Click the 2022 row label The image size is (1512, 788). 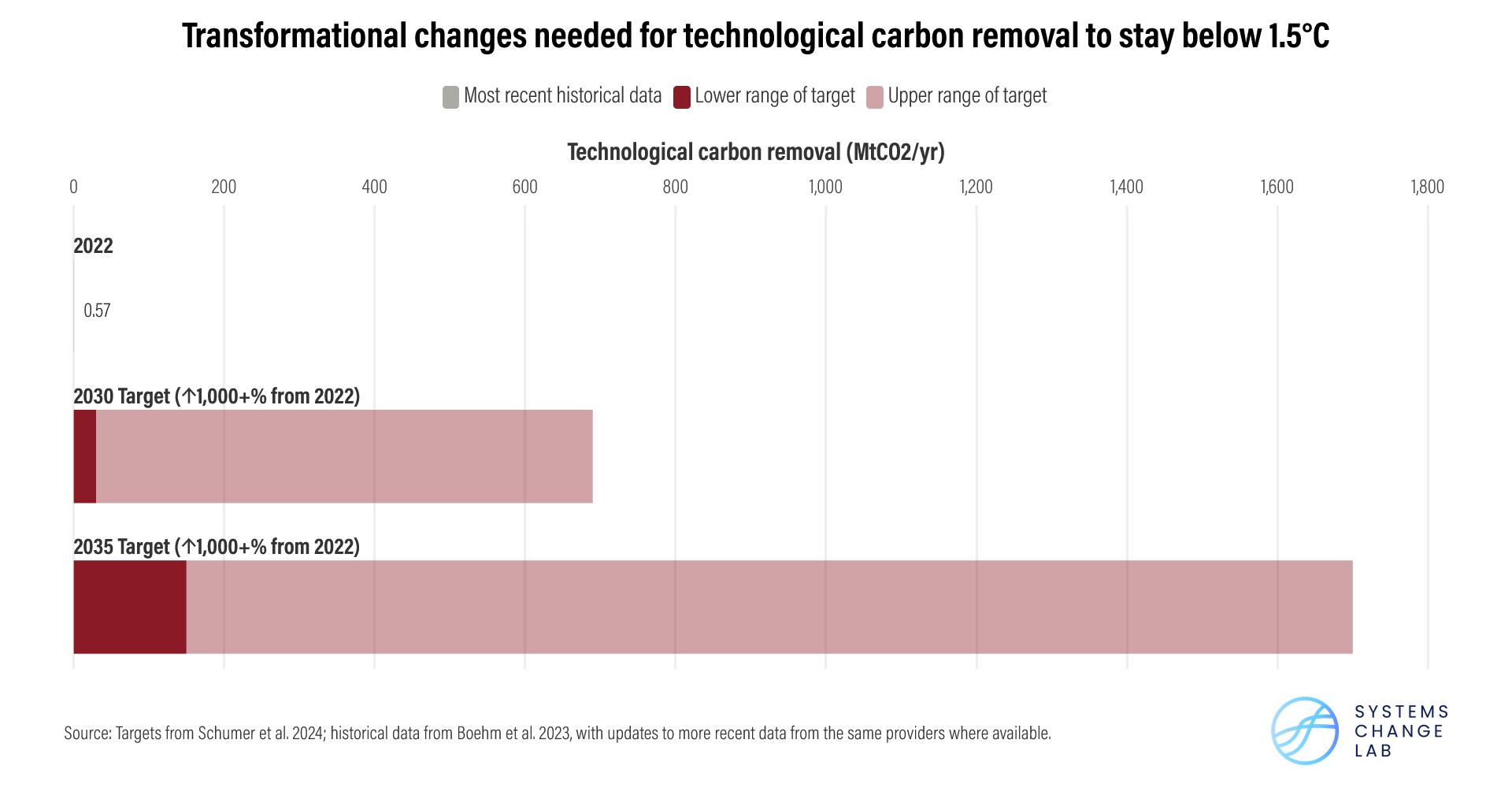pyautogui.click(x=93, y=246)
